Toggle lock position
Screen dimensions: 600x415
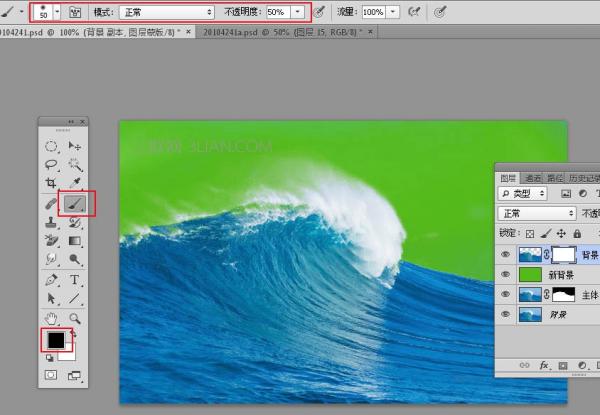click(561, 233)
